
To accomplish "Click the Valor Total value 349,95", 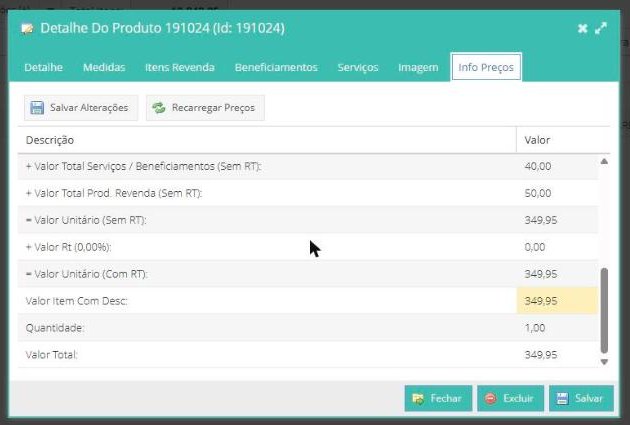I will [541, 355].
